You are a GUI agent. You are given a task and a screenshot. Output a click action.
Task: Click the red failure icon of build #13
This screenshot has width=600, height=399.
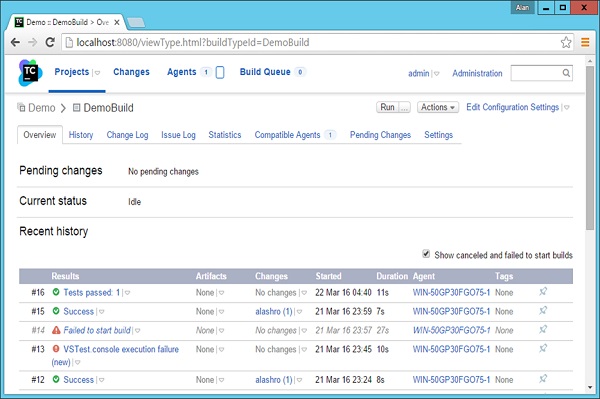tap(56, 349)
